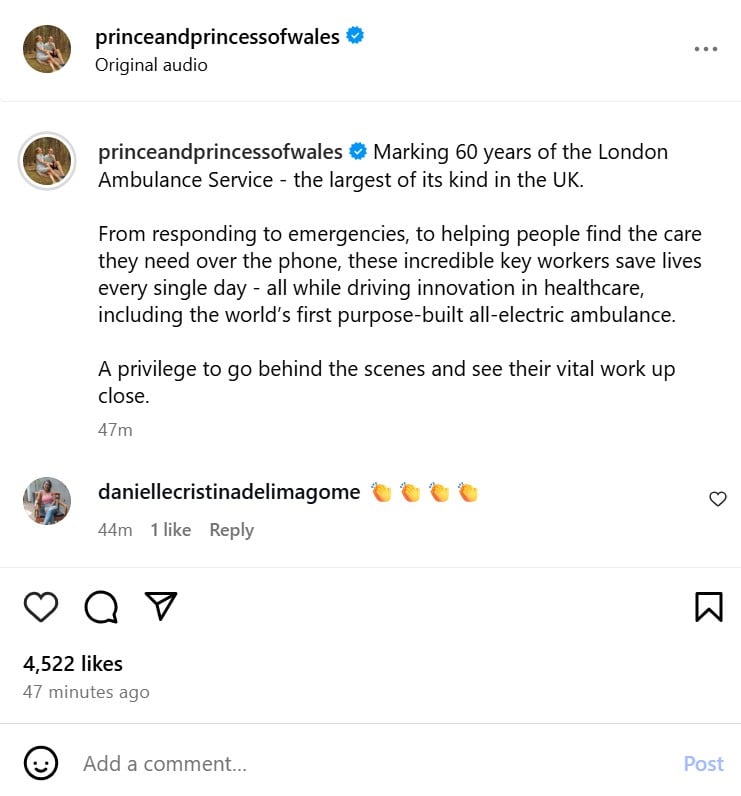
Task: Click verified badge beside caption username
Action: pyautogui.click(x=358, y=152)
